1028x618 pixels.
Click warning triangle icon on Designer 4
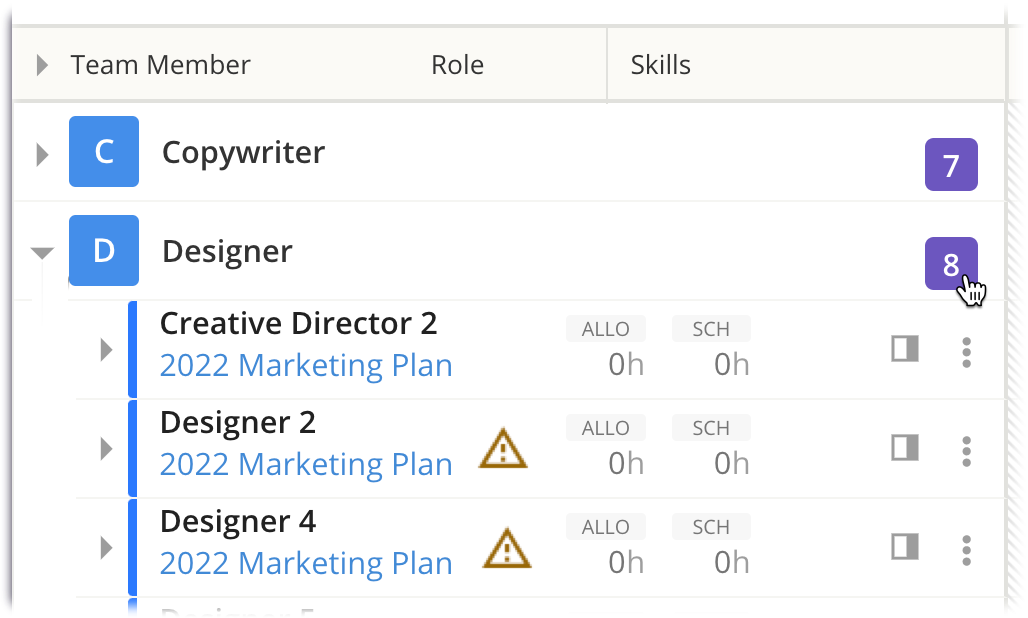[x=507, y=548]
